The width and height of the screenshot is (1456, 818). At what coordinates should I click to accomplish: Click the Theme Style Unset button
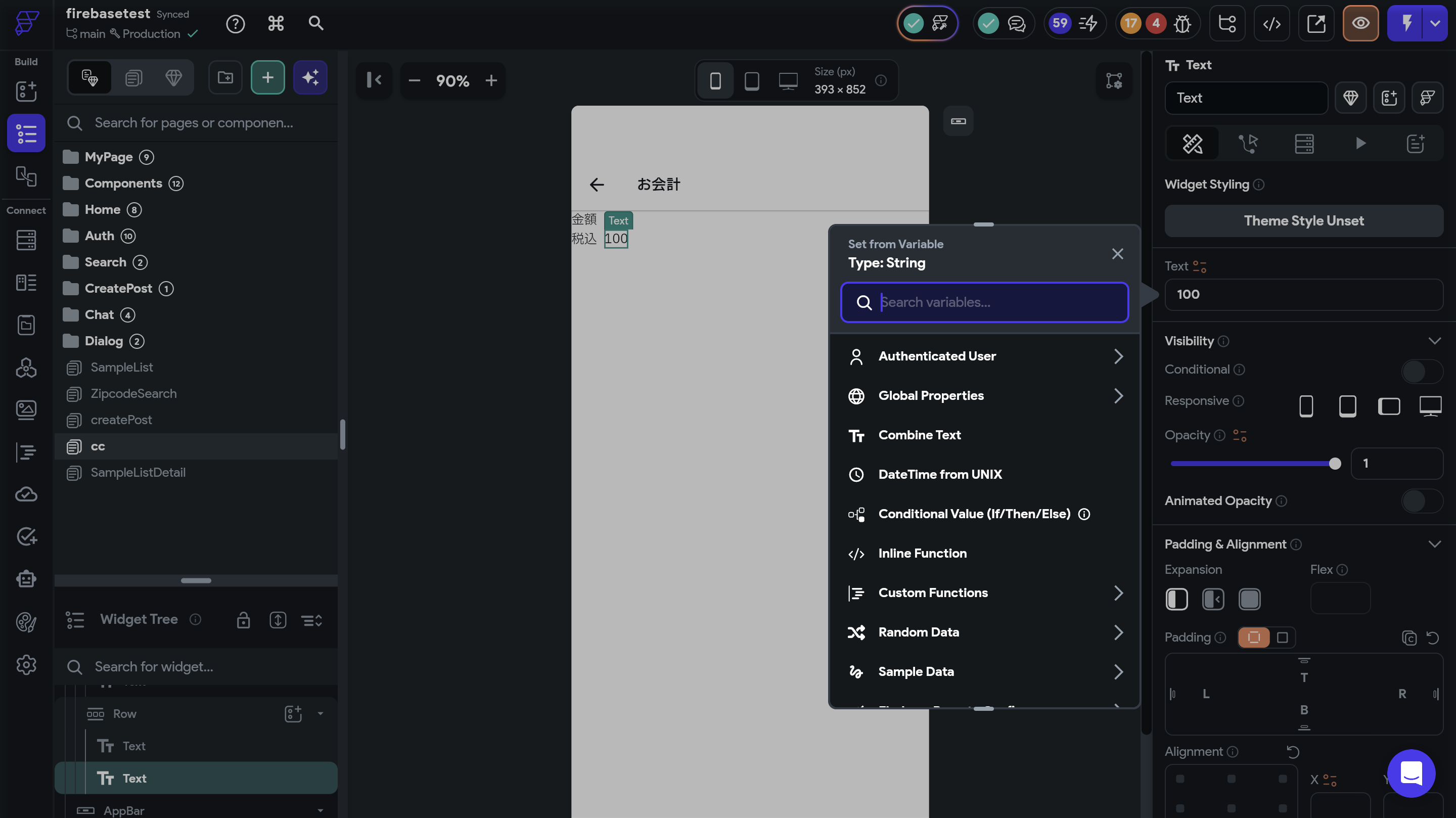click(x=1303, y=220)
